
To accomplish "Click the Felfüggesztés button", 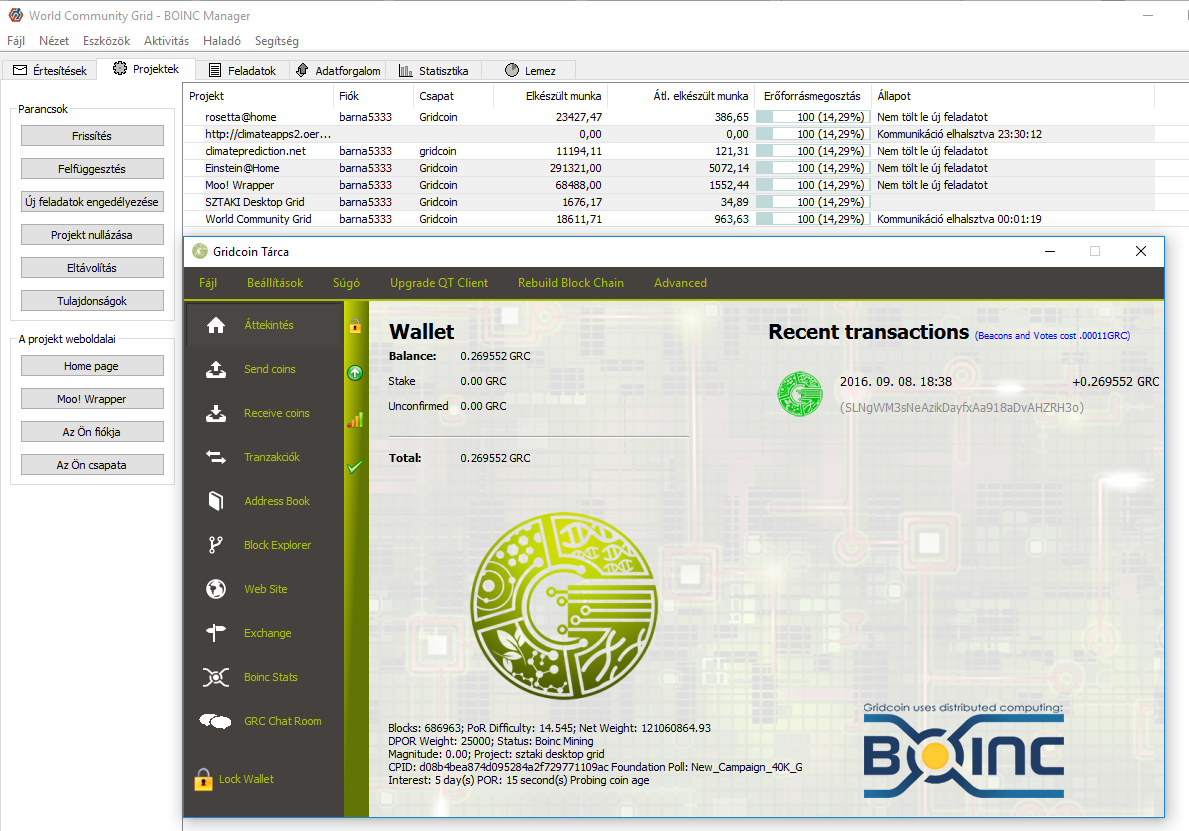I will pos(93,169).
